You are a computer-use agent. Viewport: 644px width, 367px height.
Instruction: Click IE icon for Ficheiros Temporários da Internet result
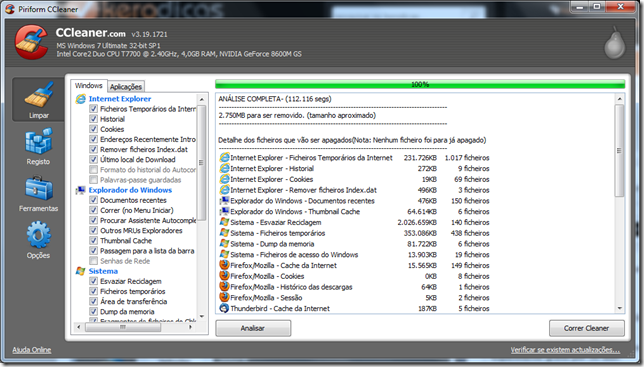coord(224,158)
